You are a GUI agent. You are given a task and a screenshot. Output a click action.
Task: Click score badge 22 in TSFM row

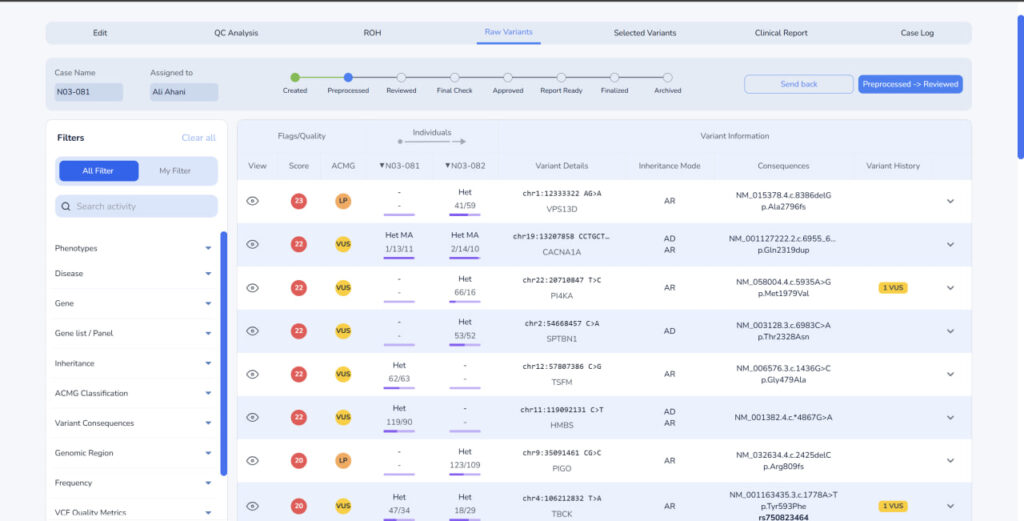[x=299, y=374]
